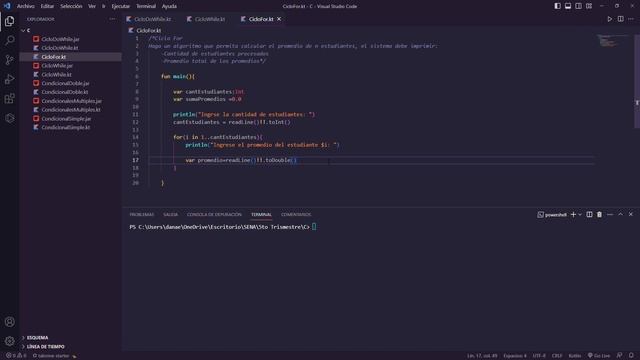Viewport: 640px width, 360px height.
Task: Change Kotlin language mode in status bar
Action: click(x=575, y=356)
